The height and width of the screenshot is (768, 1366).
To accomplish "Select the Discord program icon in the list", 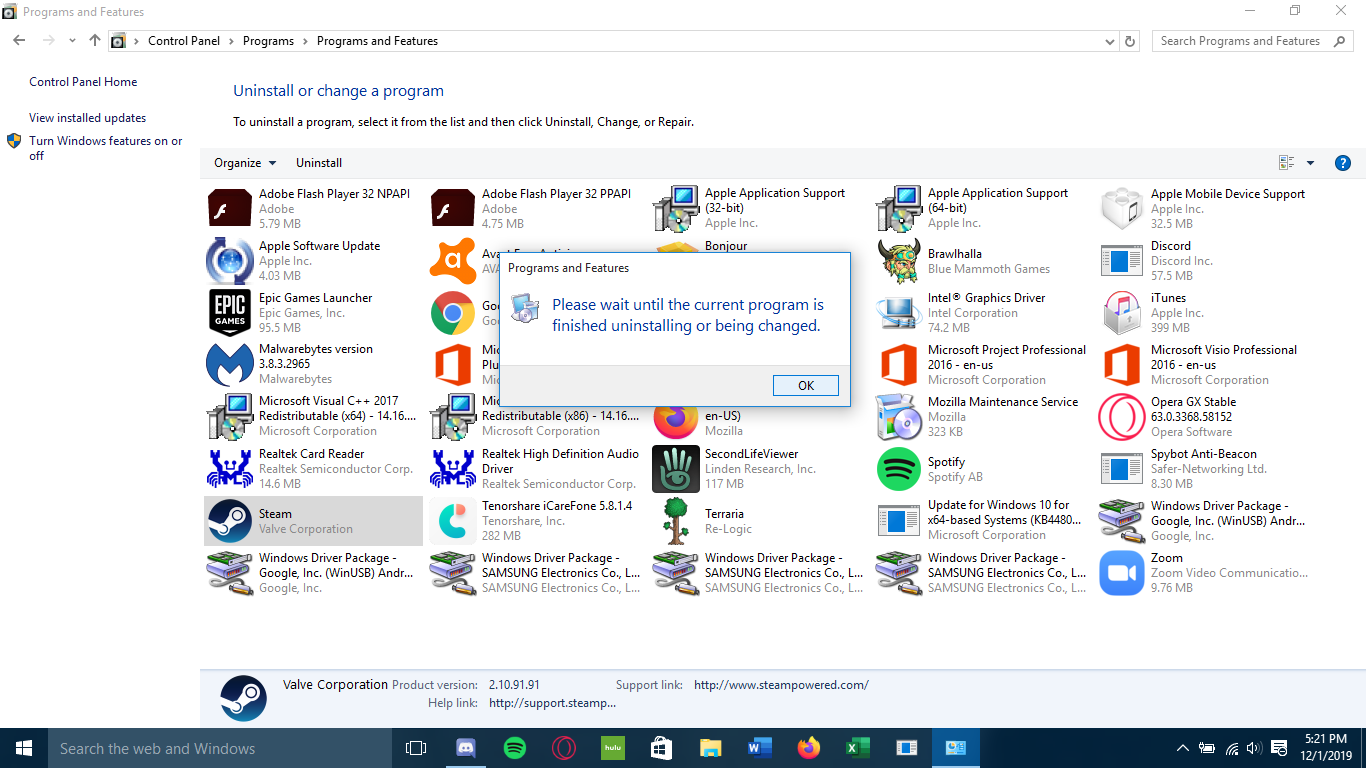I will 1122,261.
